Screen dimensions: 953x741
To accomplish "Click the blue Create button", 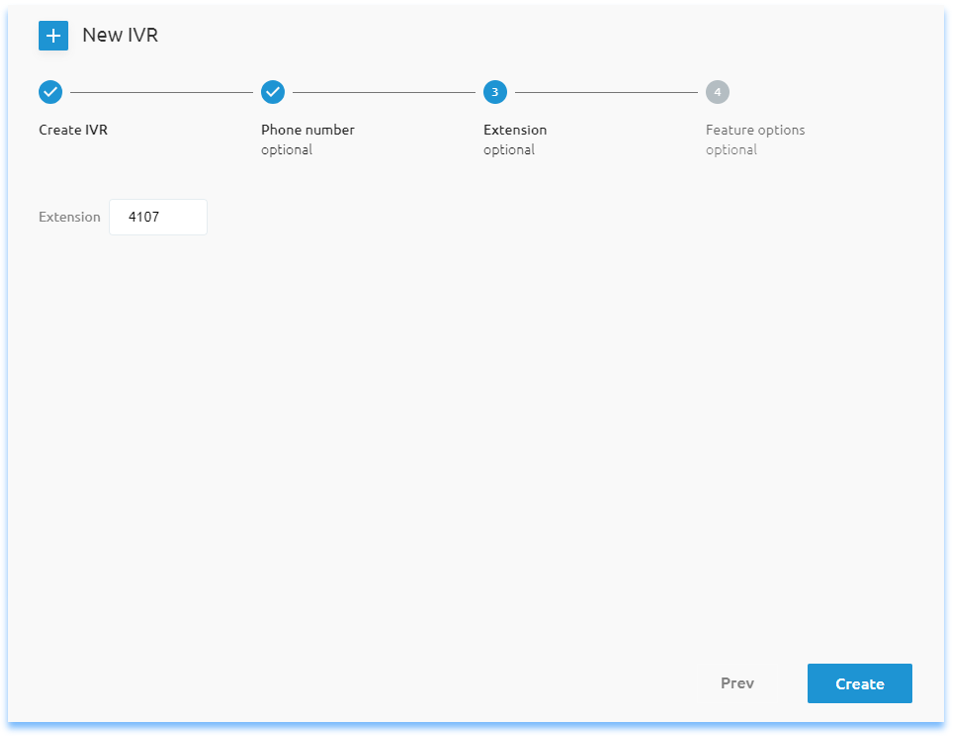I will (x=859, y=684).
